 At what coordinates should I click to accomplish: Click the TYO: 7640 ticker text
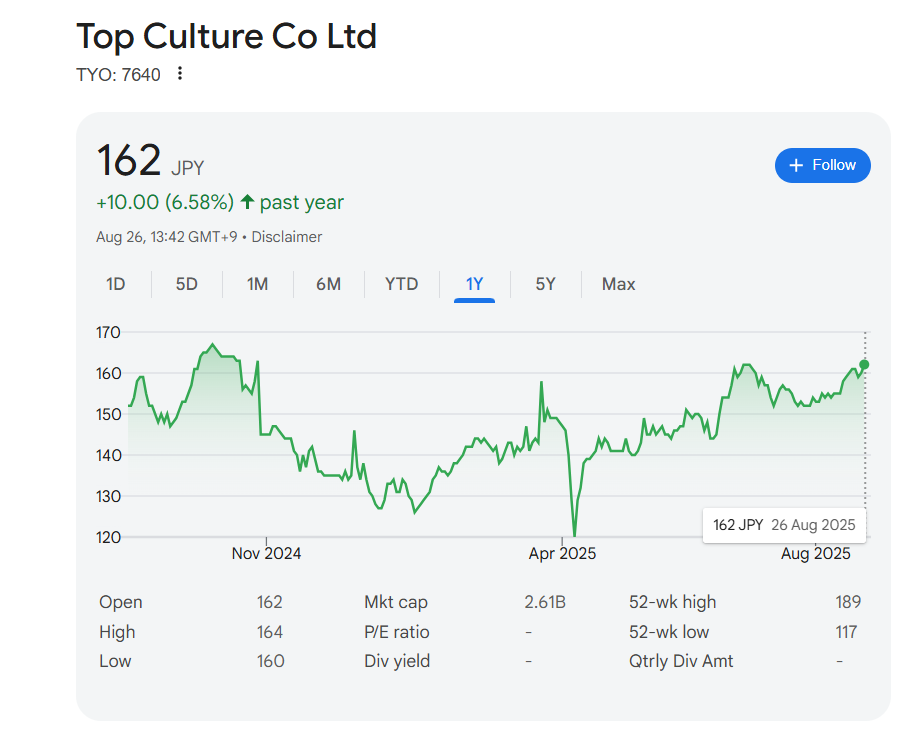[x=118, y=74]
